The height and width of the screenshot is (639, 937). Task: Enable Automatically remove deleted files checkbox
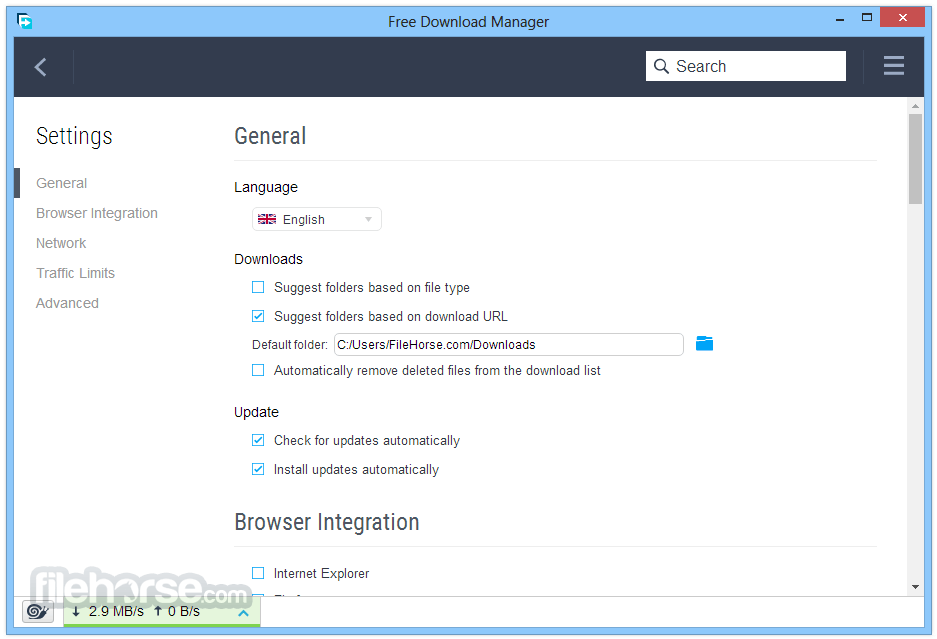[258, 371]
